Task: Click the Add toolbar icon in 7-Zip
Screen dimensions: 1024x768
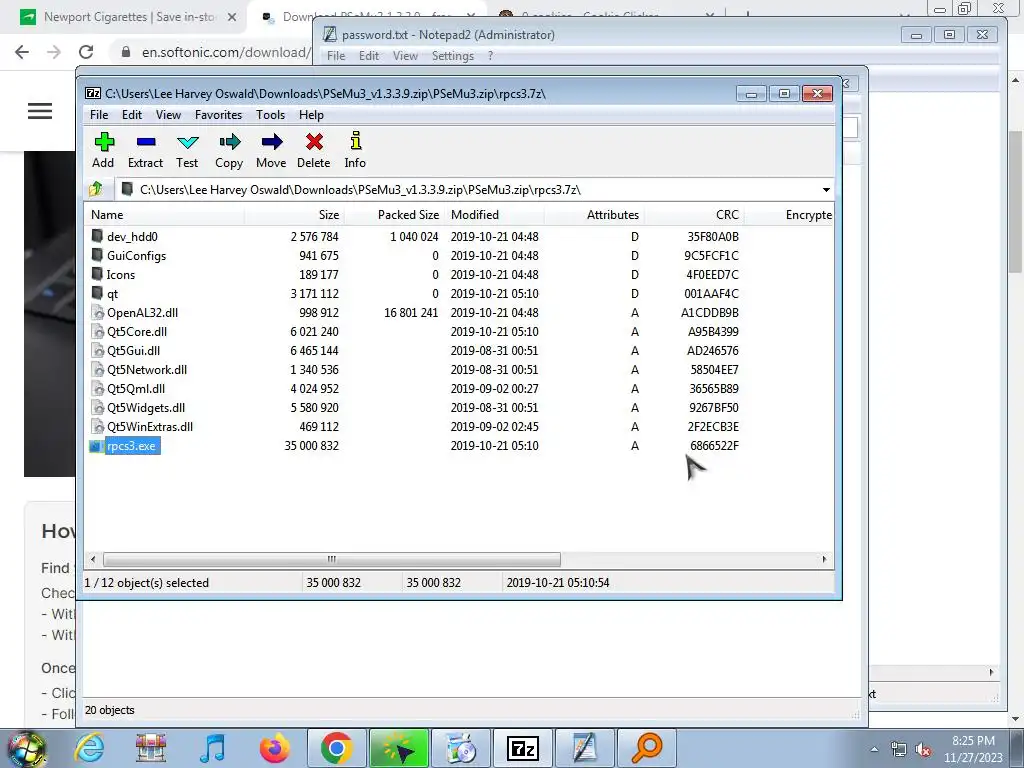Action: pos(103,151)
